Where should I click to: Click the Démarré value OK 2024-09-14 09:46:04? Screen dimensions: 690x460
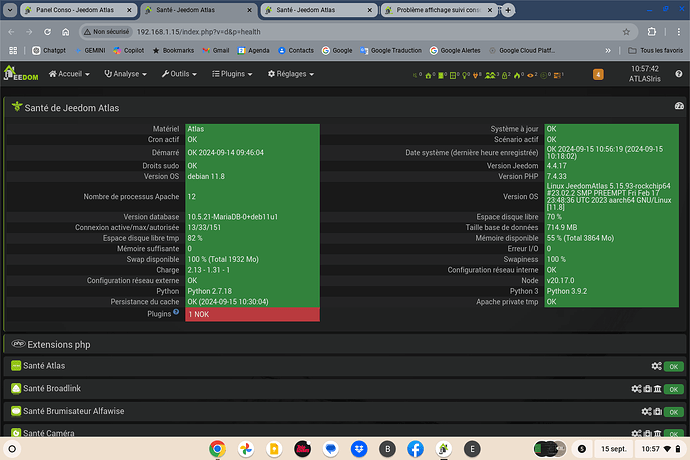(x=226, y=153)
